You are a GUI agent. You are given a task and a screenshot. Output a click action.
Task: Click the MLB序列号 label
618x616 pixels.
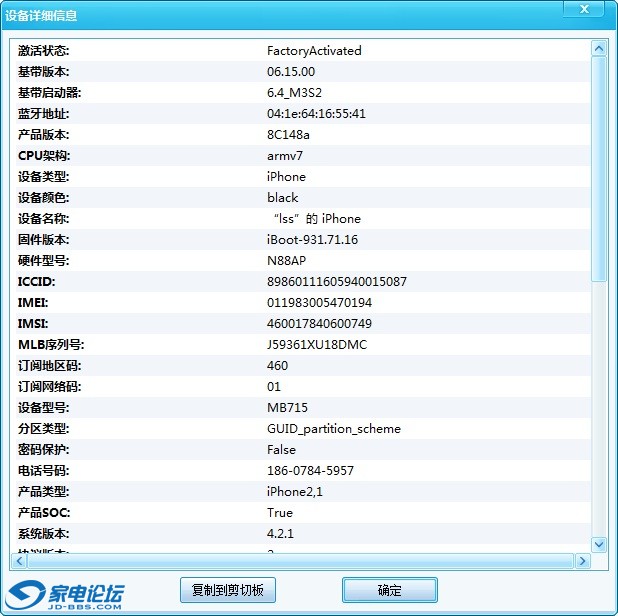51,345
